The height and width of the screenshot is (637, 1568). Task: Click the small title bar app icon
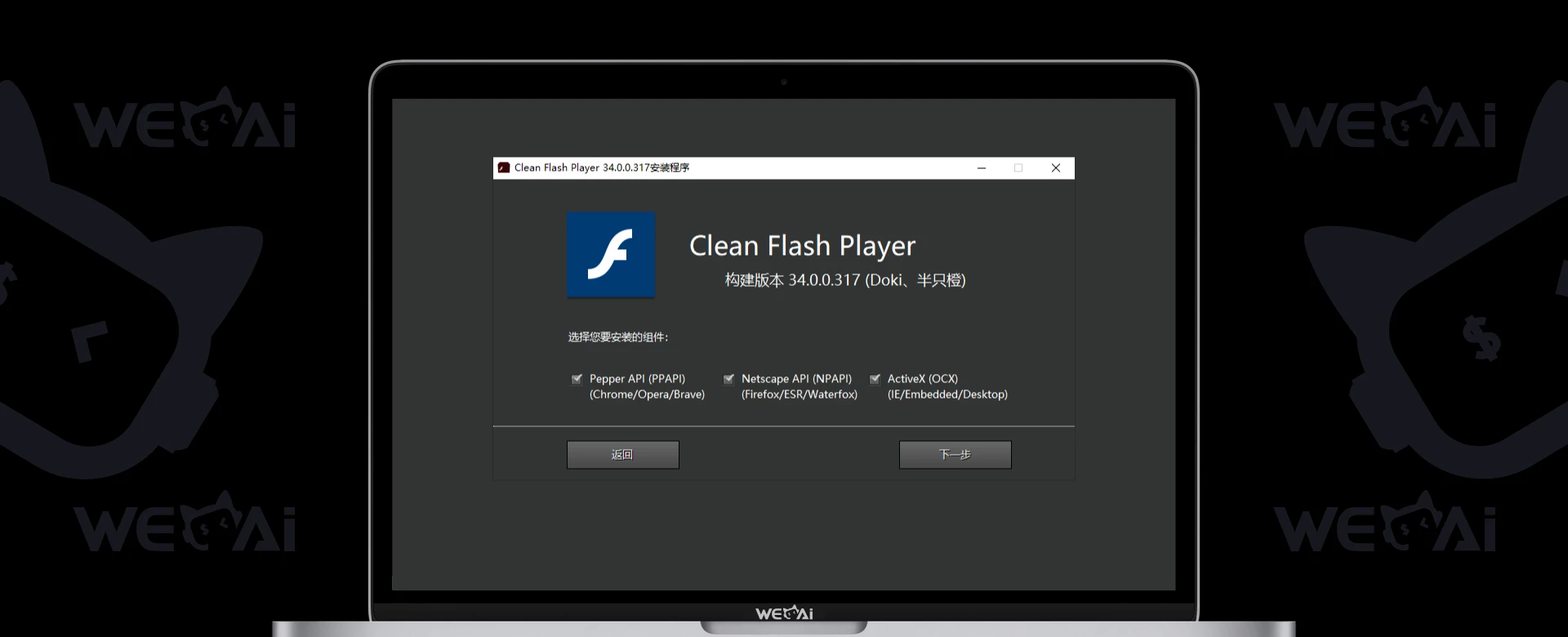(x=504, y=167)
